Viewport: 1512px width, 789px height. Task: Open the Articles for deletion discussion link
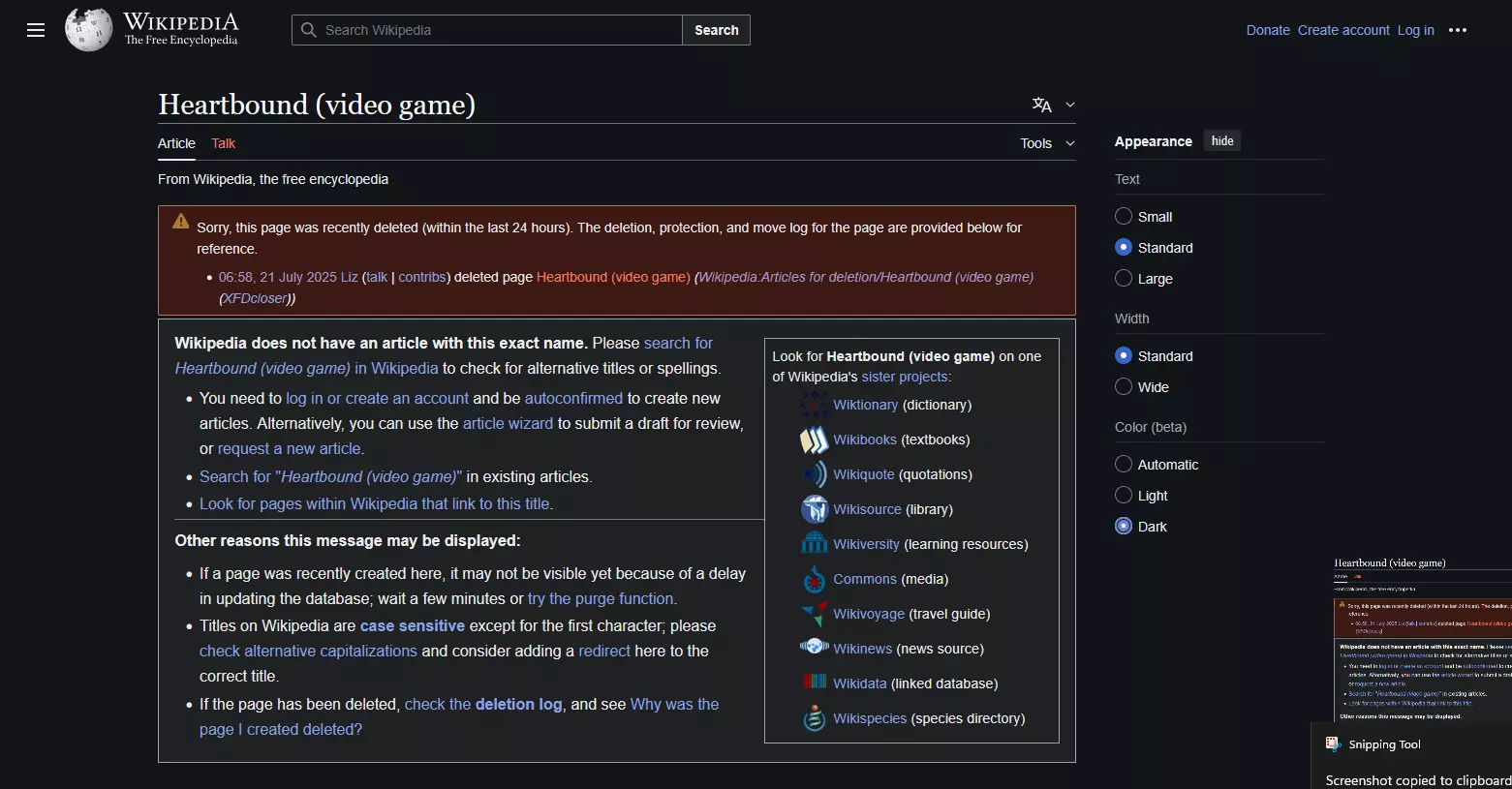coord(866,277)
